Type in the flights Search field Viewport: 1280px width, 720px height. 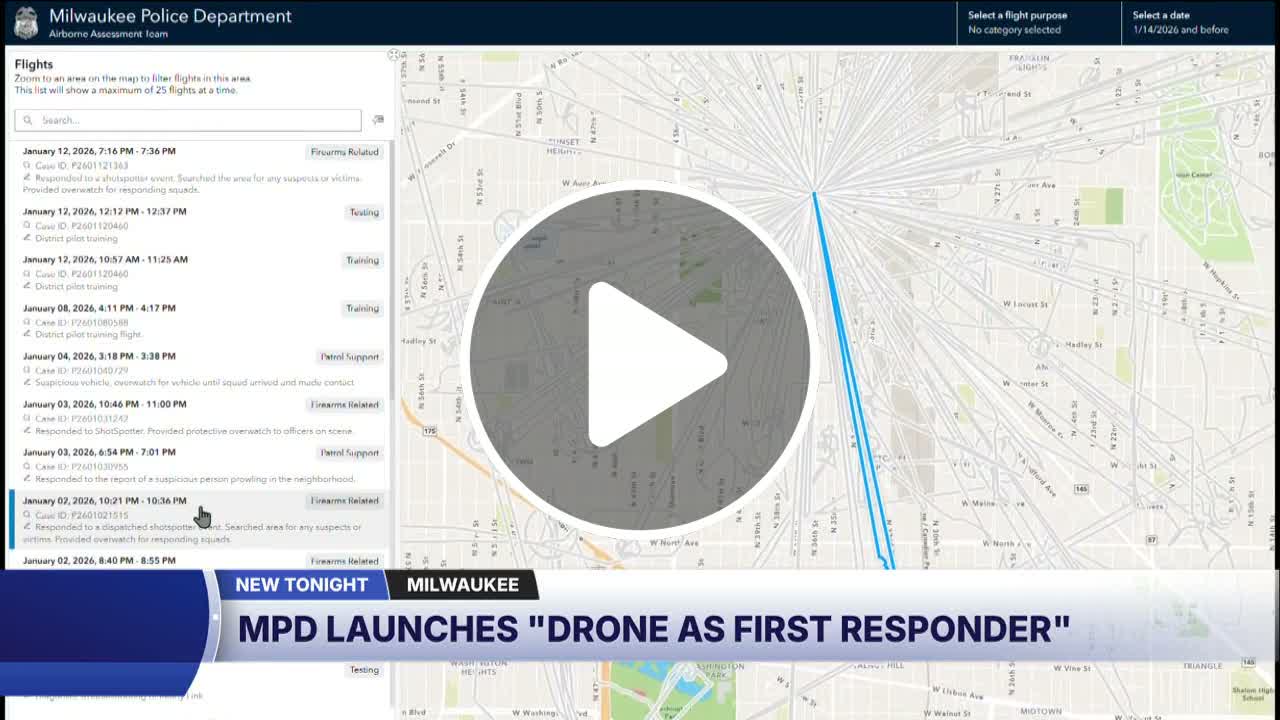[195, 120]
